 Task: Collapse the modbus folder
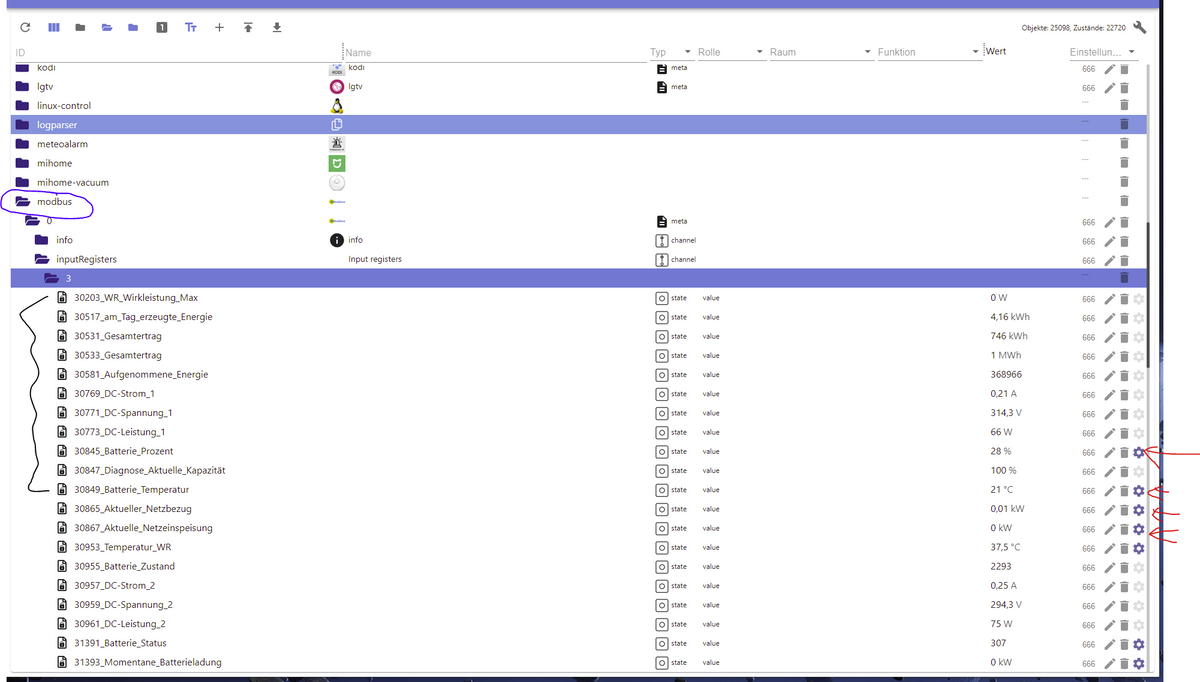coord(23,202)
